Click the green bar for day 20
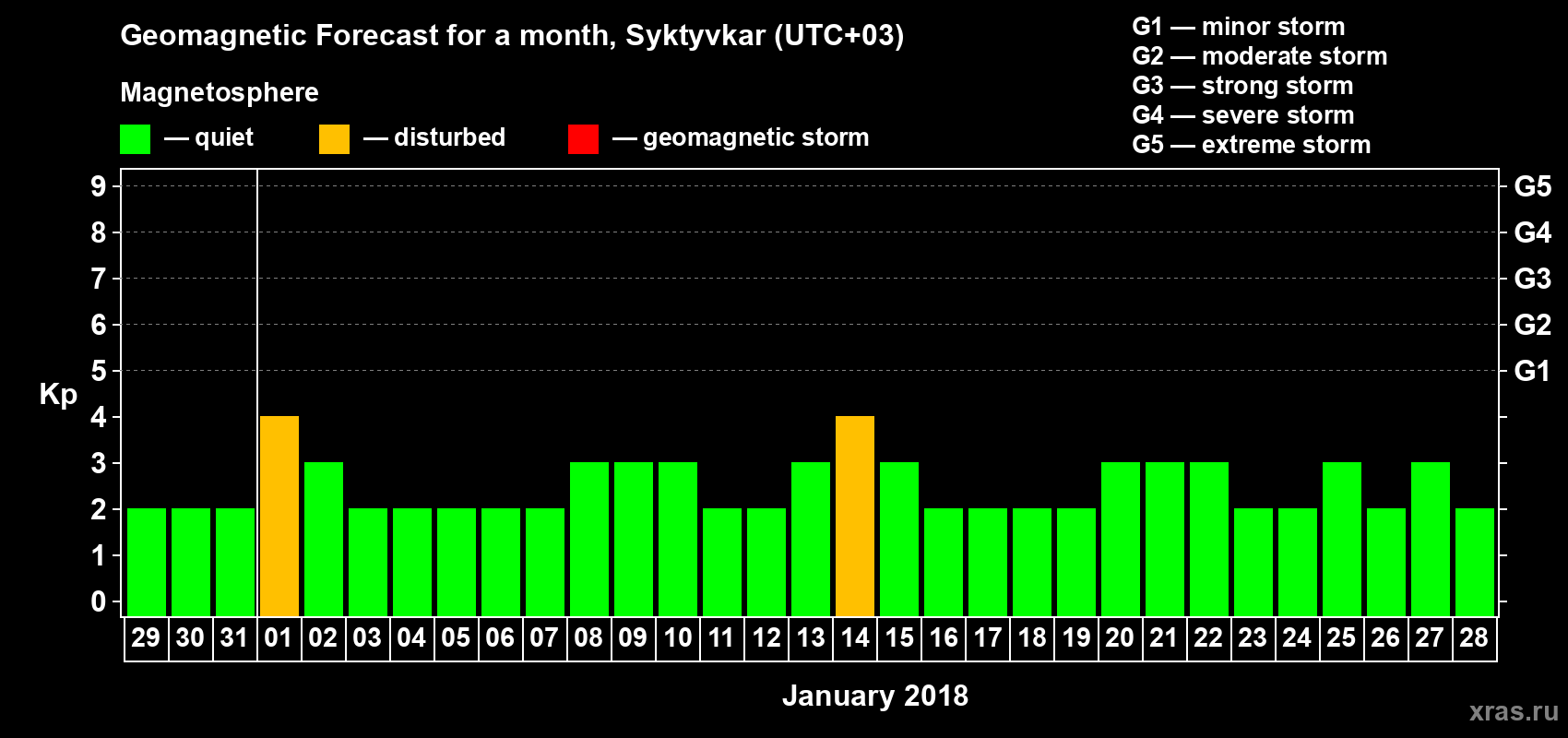This screenshot has width=1568, height=738. (1121, 539)
